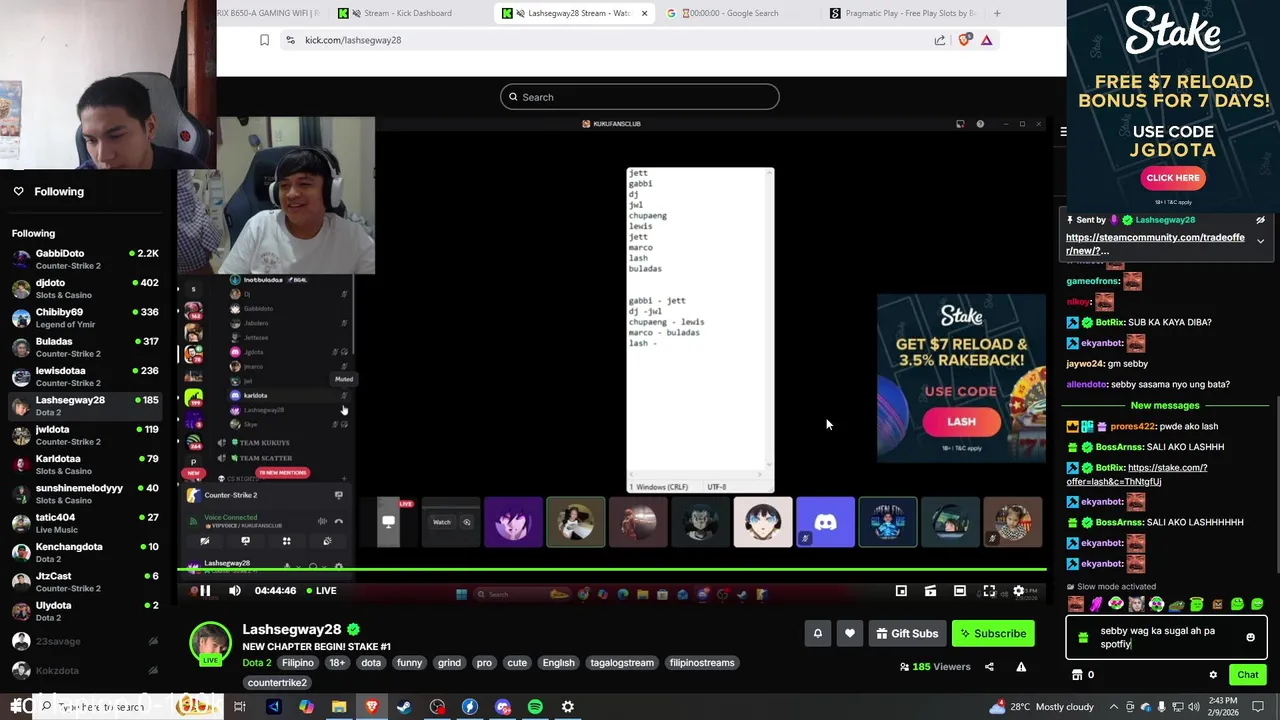Jump to New messages in chat
The width and height of the screenshot is (1280, 720).
1165,405
